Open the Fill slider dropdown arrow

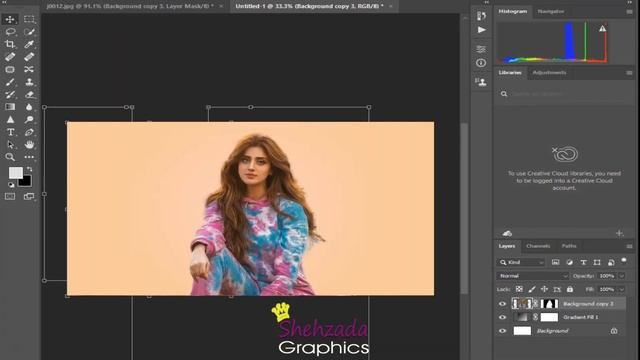(x=622, y=289)
